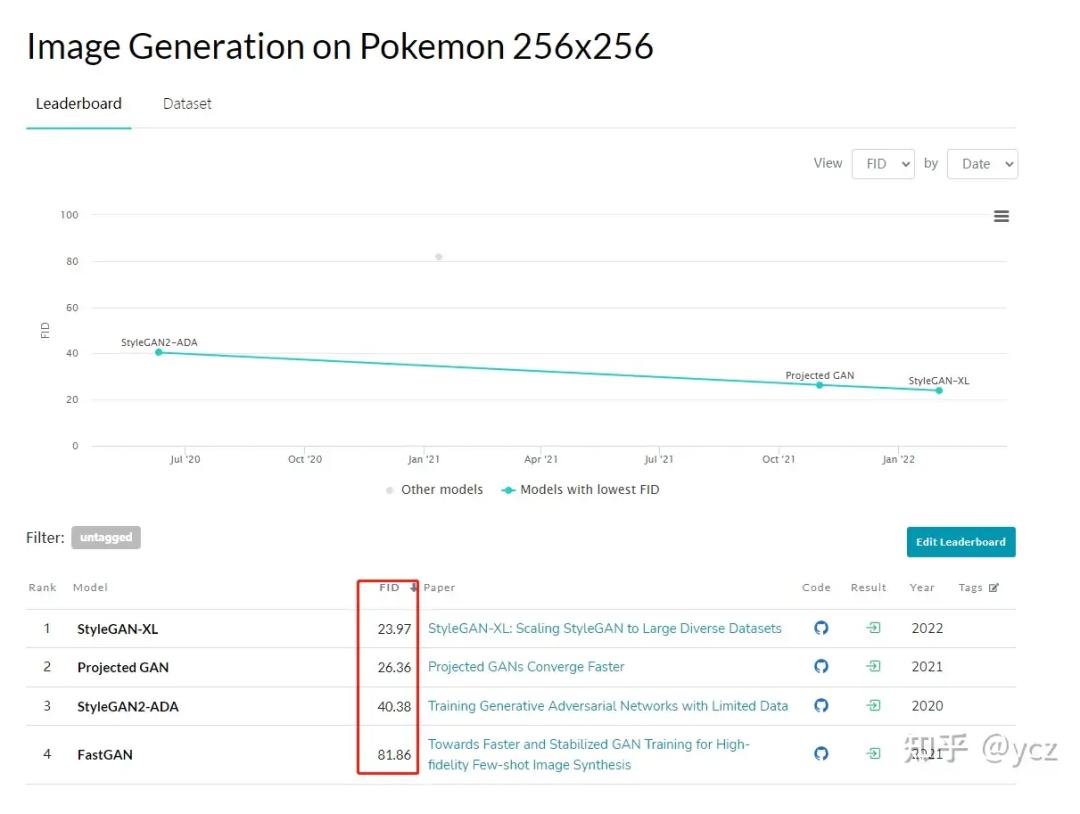This screenshot has width=1080, height=814.
Task: Click the page title Image Generation on Pokemon
Action: [340, 47]
